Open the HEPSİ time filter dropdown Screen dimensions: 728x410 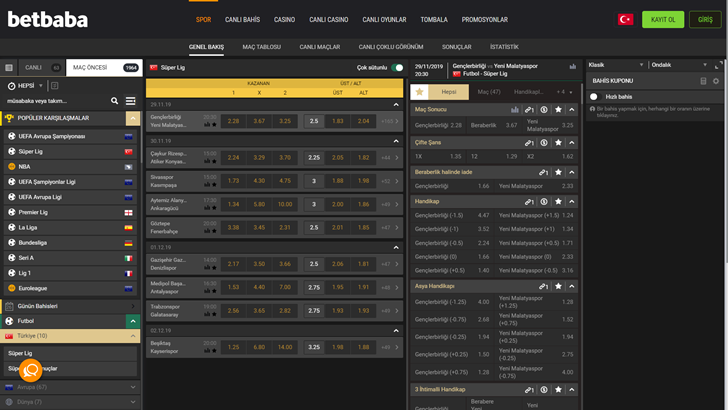click(25, 85)
